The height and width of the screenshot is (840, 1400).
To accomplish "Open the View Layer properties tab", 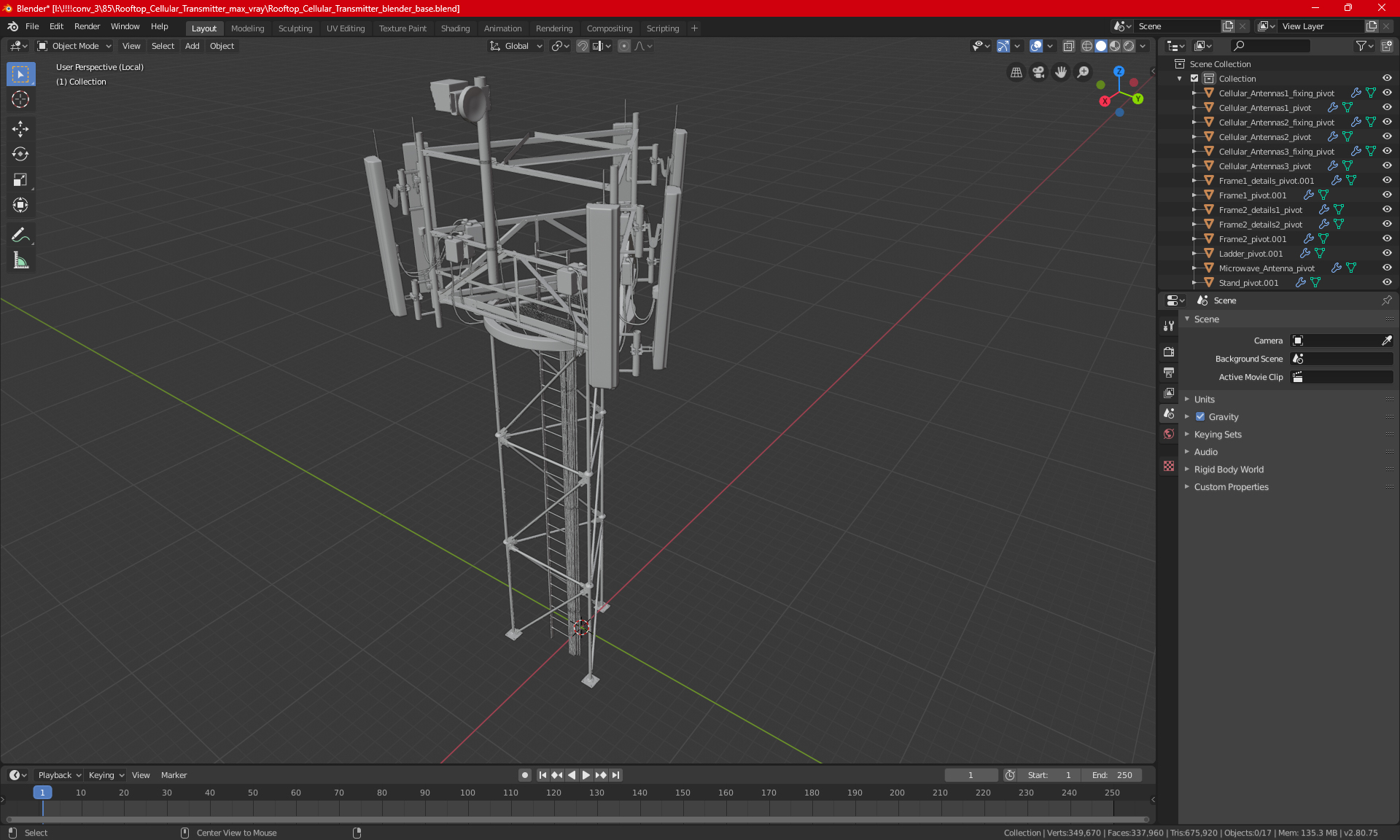I will (x=1169, y=392).
